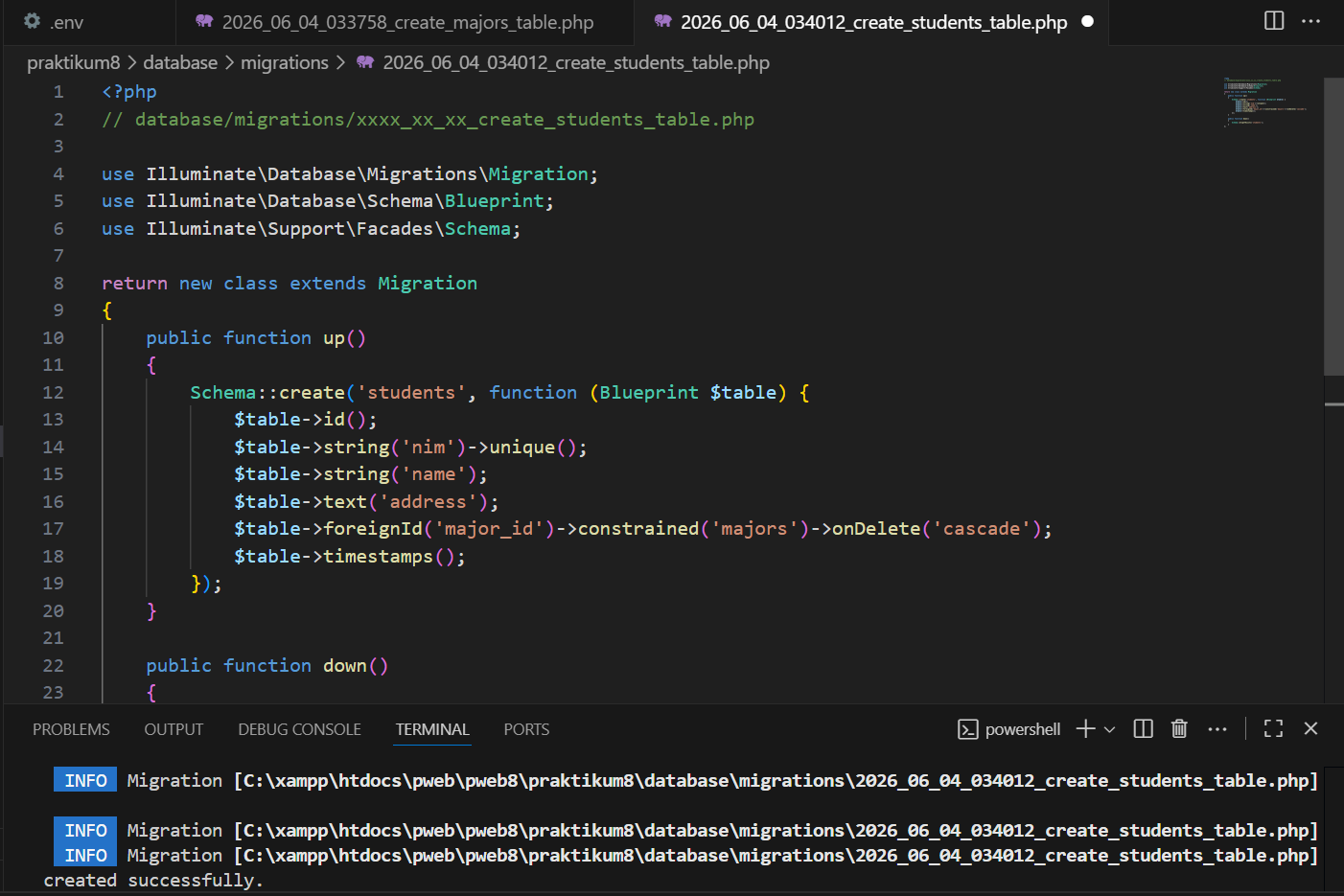
Task: Click 'Blueprint' on the use line 5
Action: (x=494, y=201)
